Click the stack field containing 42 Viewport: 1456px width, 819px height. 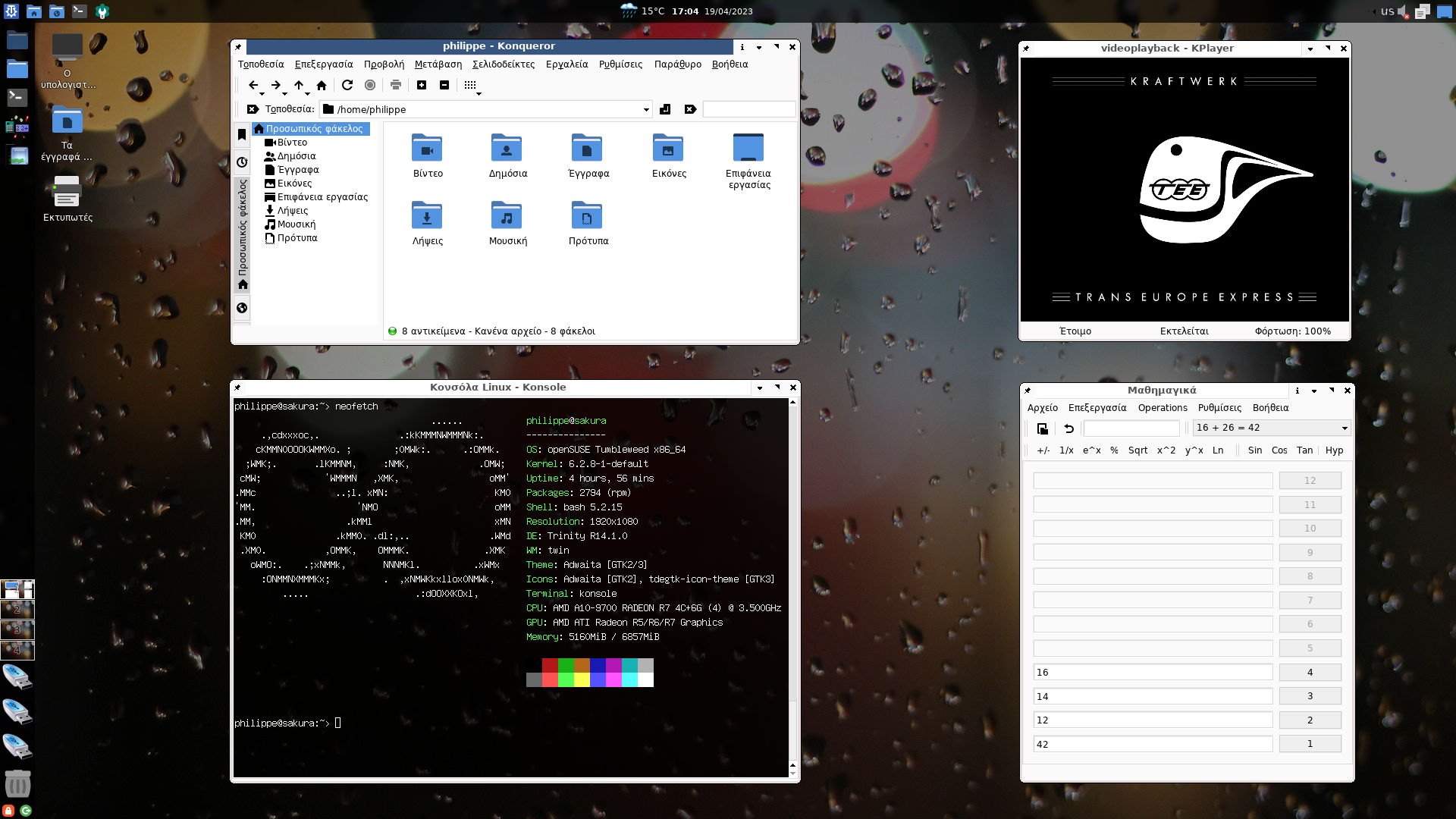(x=1153, y=744)
